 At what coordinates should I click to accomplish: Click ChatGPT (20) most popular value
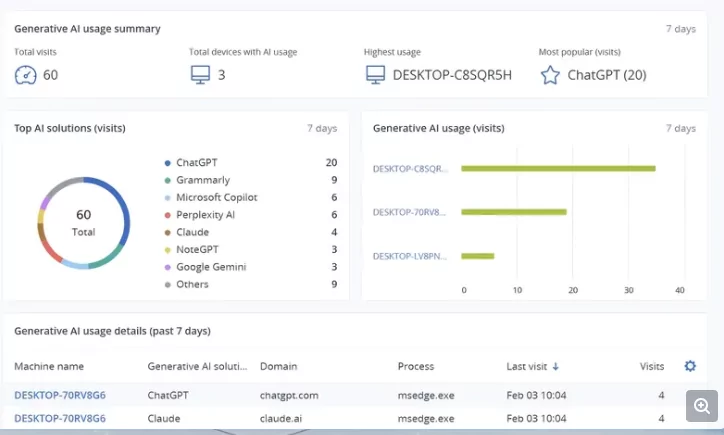607,75
